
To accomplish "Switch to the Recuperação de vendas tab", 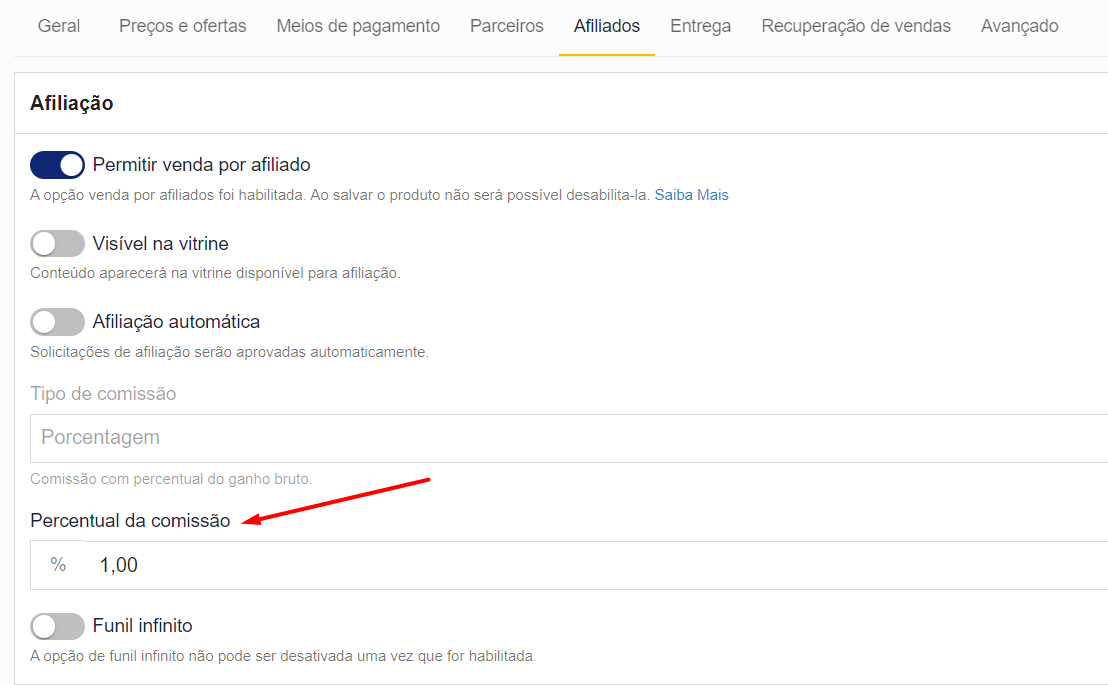I will coord(856,26).
